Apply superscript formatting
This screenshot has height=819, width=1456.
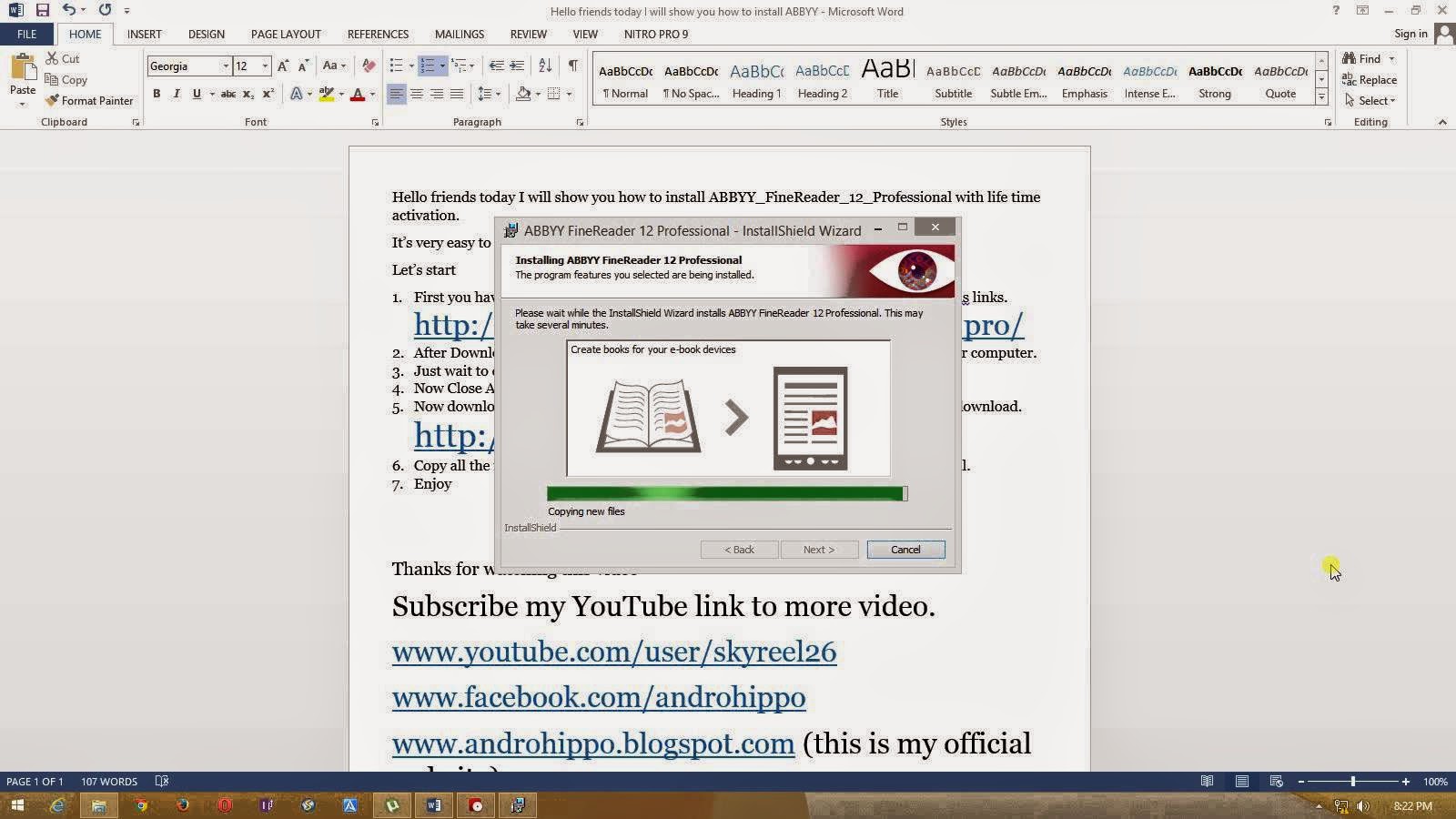[268, 94]
